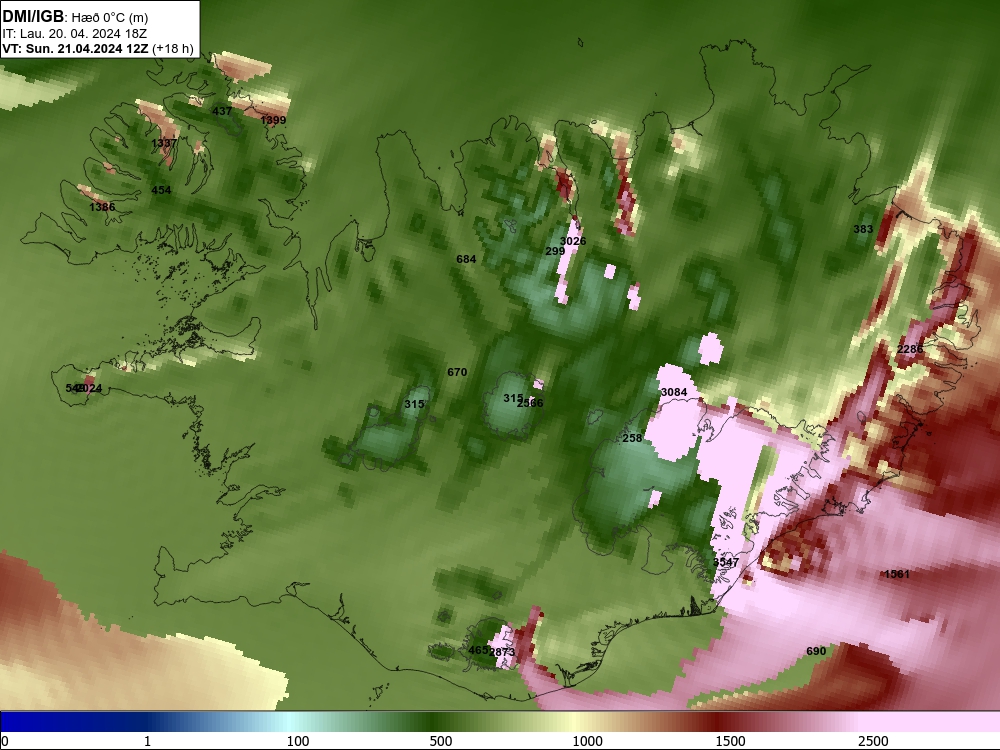Viewport: 1000px width, 750px height.
Task: Click the 2286 height value
Action: [x=910, y=349]
